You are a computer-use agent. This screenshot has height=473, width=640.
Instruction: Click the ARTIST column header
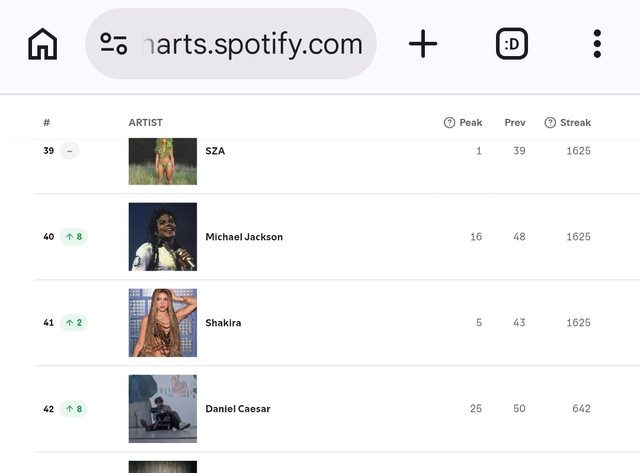pos(146,122)
